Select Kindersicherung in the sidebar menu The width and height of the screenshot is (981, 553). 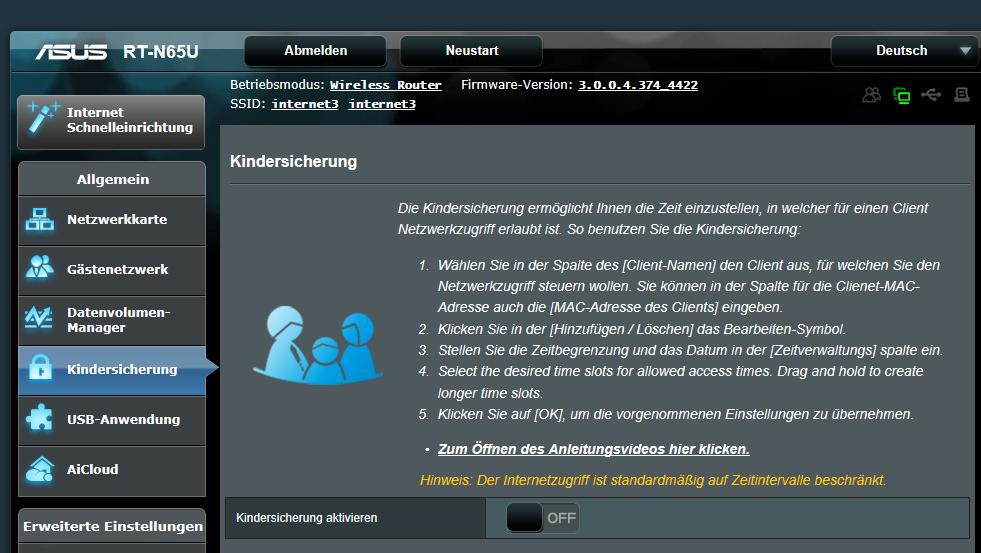pyautogui.click(x=111, y=370)
